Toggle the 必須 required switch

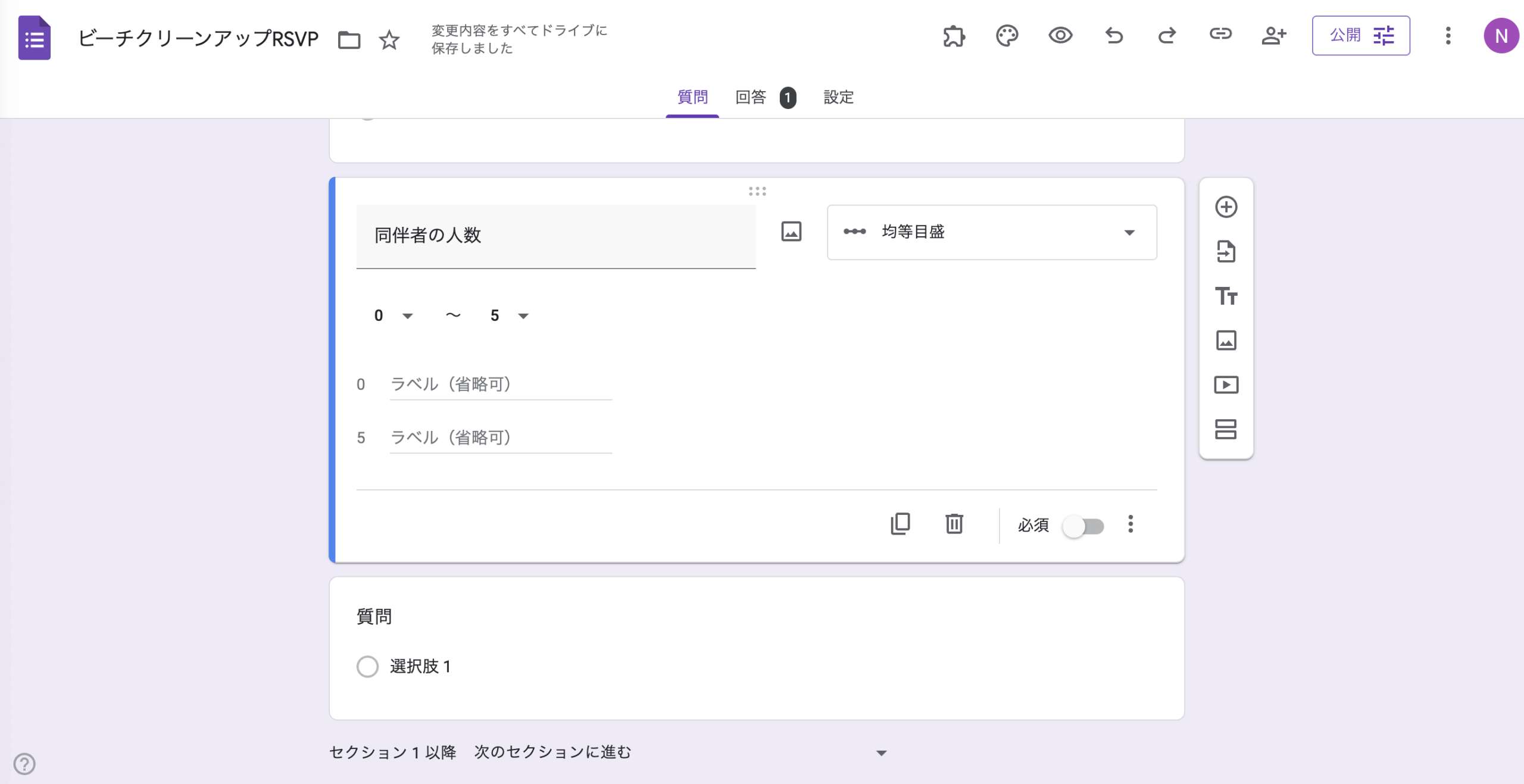point(1083,526)
